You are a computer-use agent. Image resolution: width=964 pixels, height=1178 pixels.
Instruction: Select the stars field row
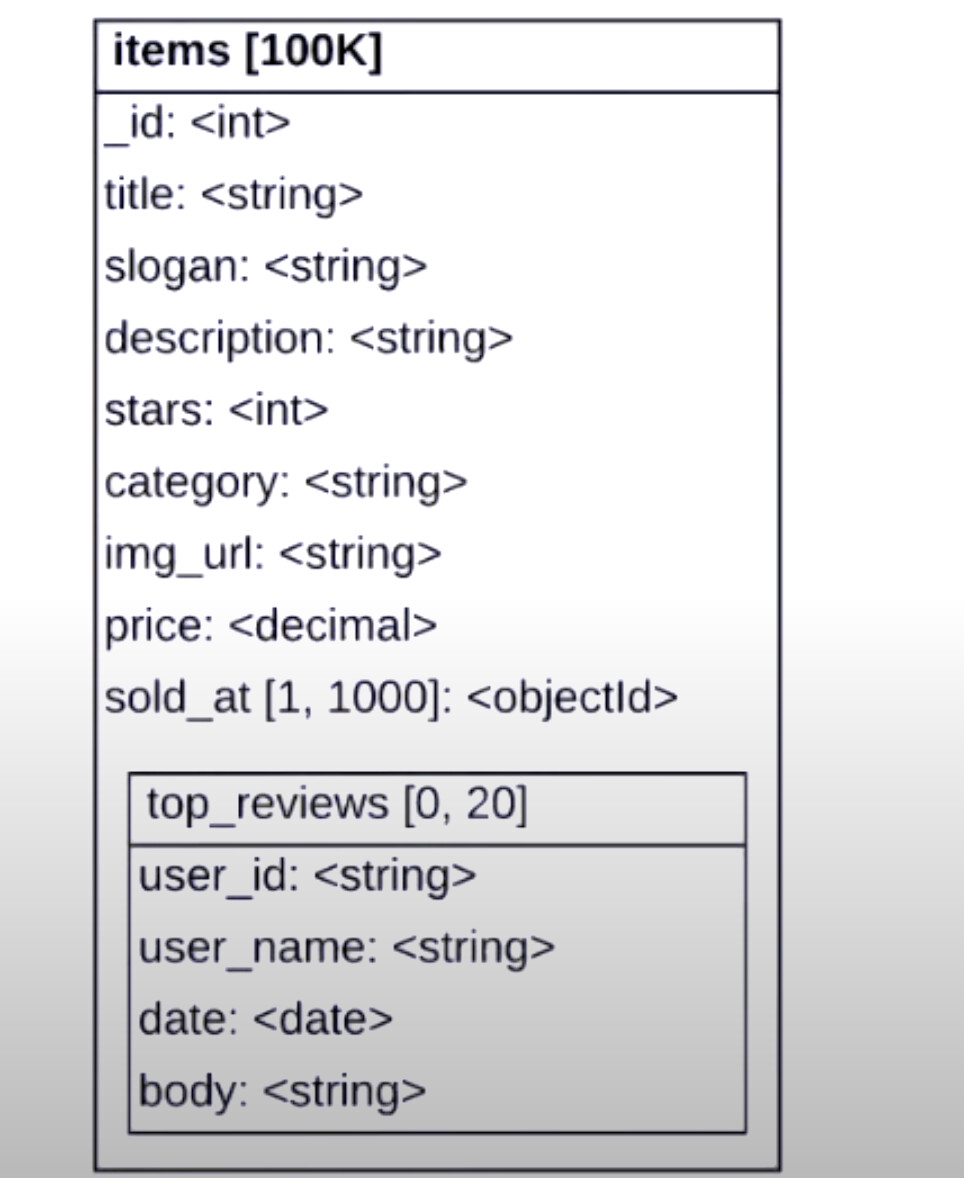(216, 411)
